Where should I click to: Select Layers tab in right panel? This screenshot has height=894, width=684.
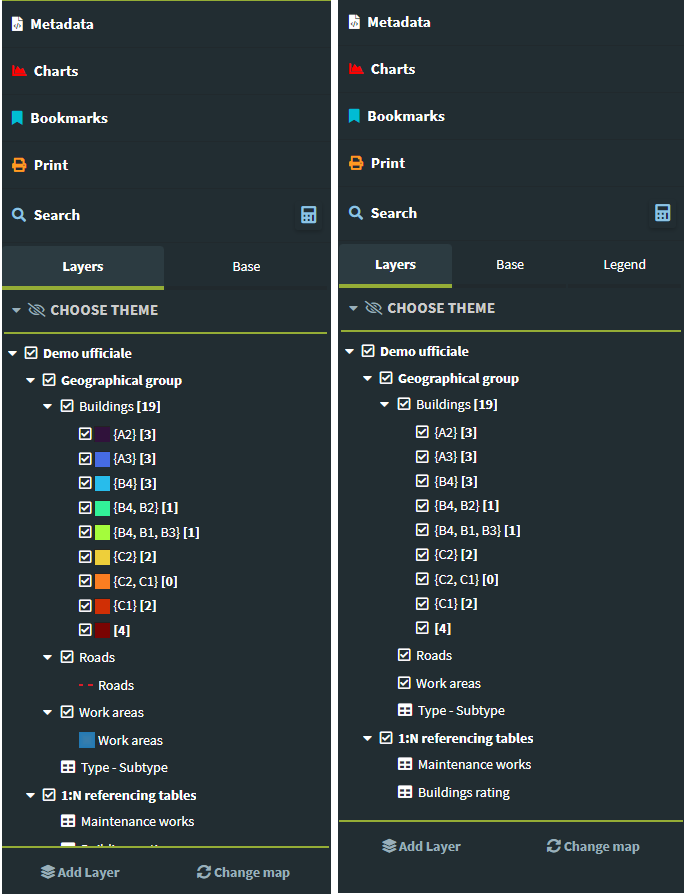(x=396, y=265)
